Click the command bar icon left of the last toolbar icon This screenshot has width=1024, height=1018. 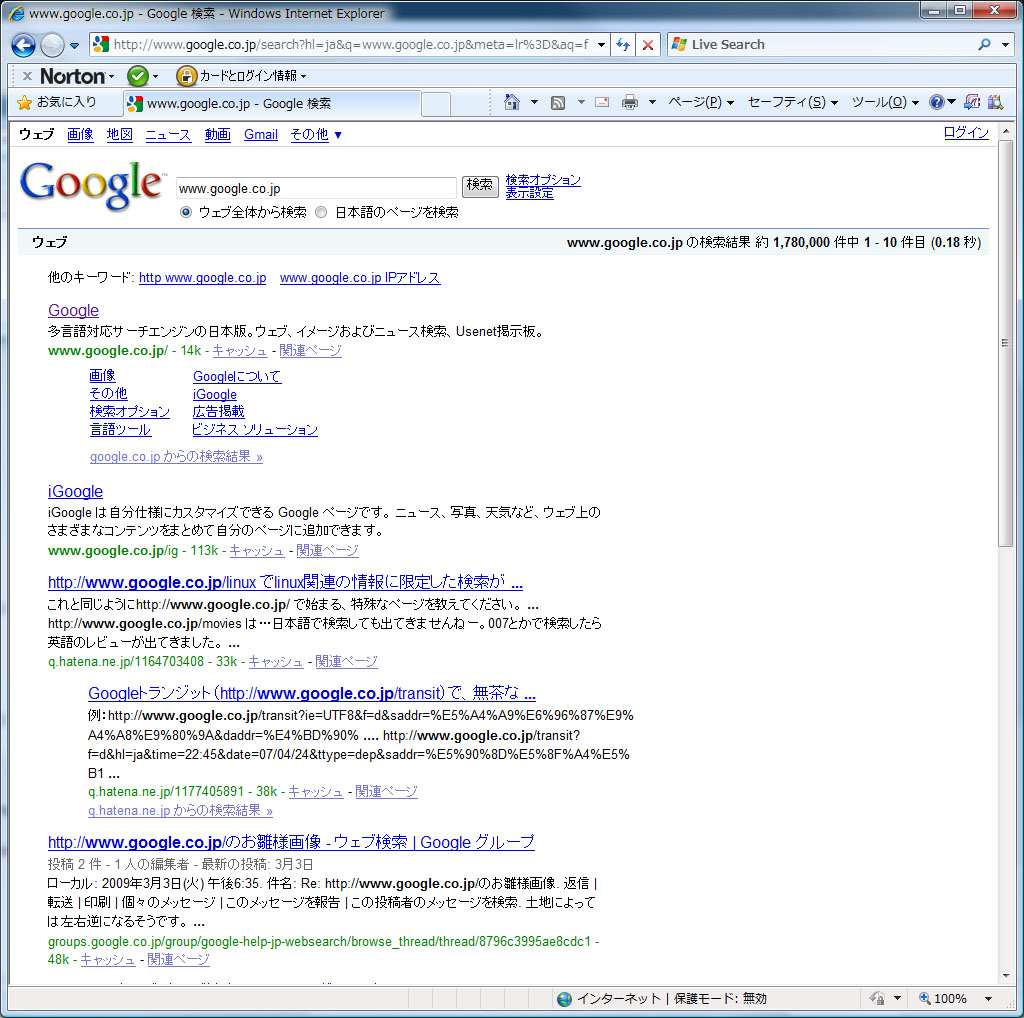click(972, 103)
